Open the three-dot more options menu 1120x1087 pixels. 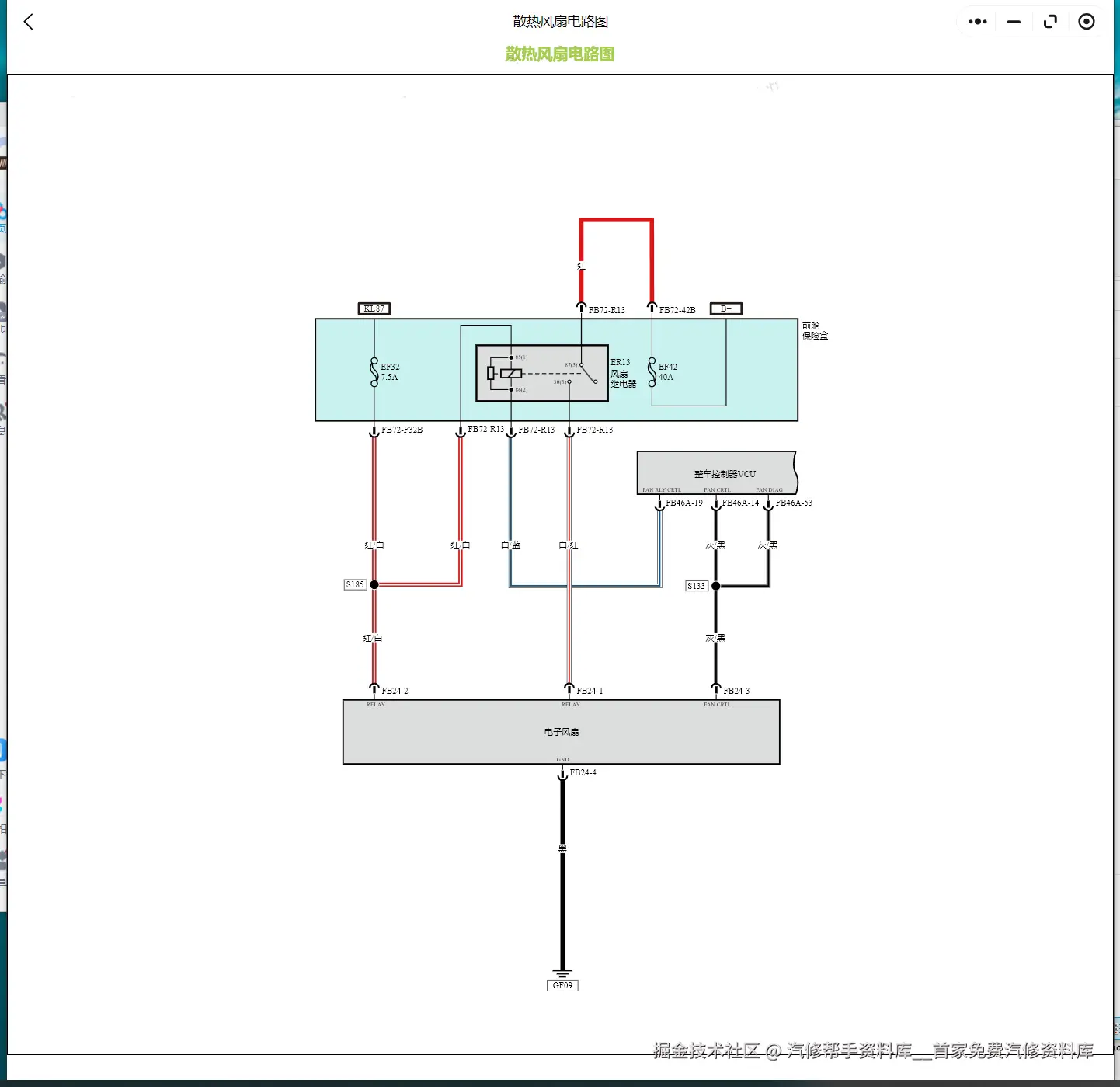(978, 22)
